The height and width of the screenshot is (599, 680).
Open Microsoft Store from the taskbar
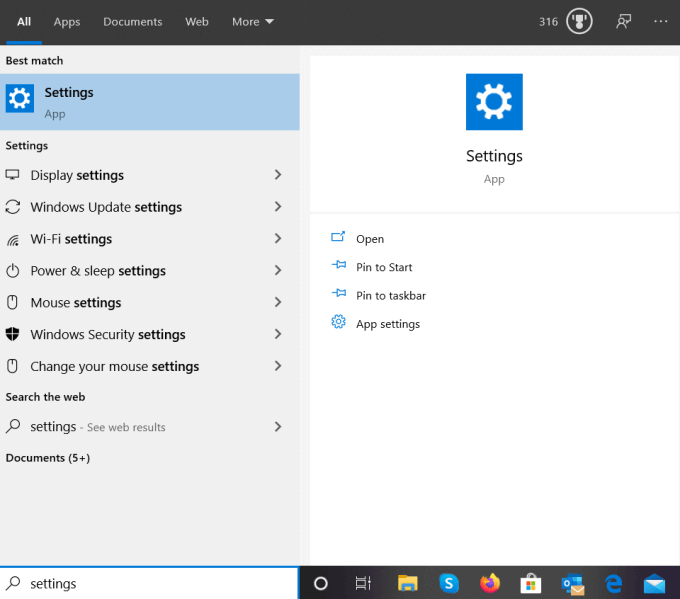pos(531,583)
